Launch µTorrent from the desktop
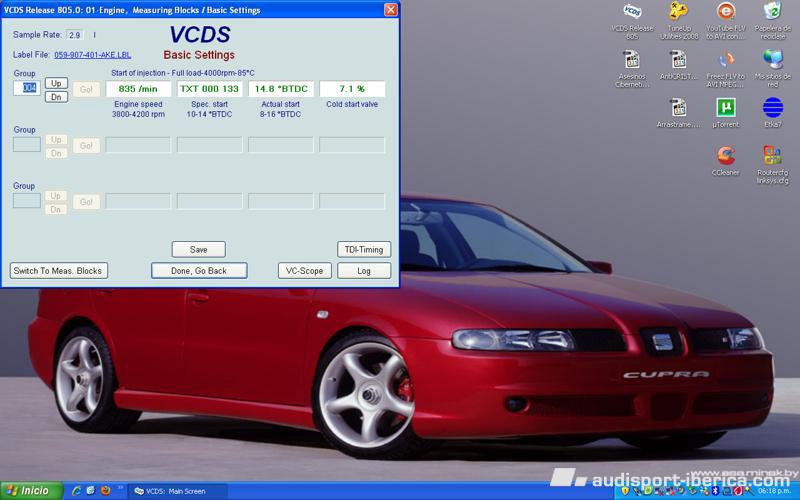800x500 pixels. pyautogui.click(x=726, y=113)
